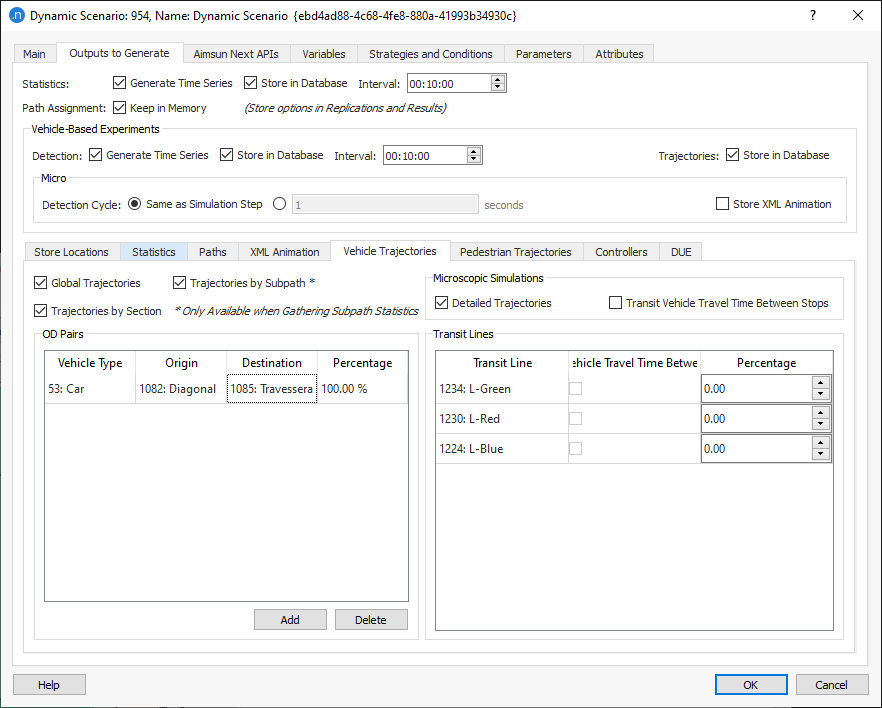This screenshot has height=708, width=882.
Task: Enable Transit Vehicle Travel Time Between Stops
Action: click(x=615, y=303)
